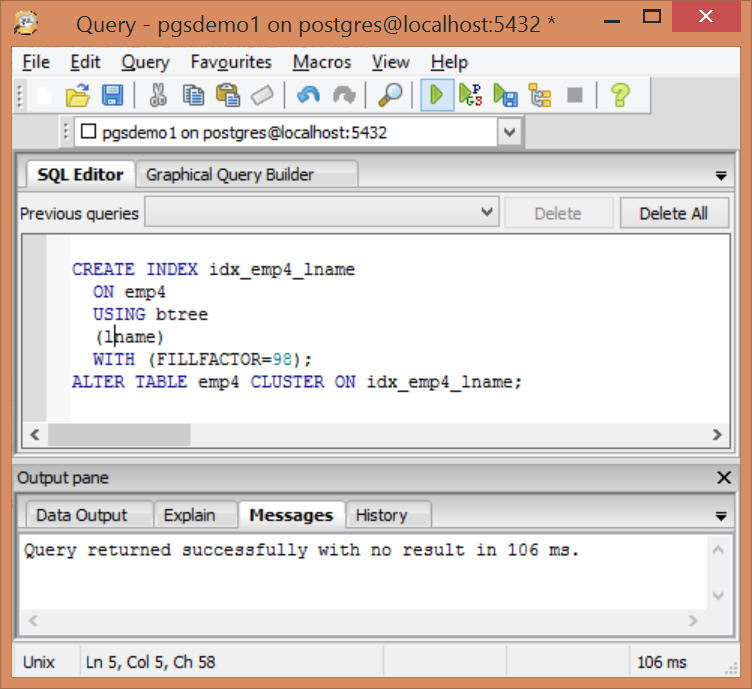Click the CREATE INDEX line in the editor
The image size is (752, 689).
click(213, 269)
